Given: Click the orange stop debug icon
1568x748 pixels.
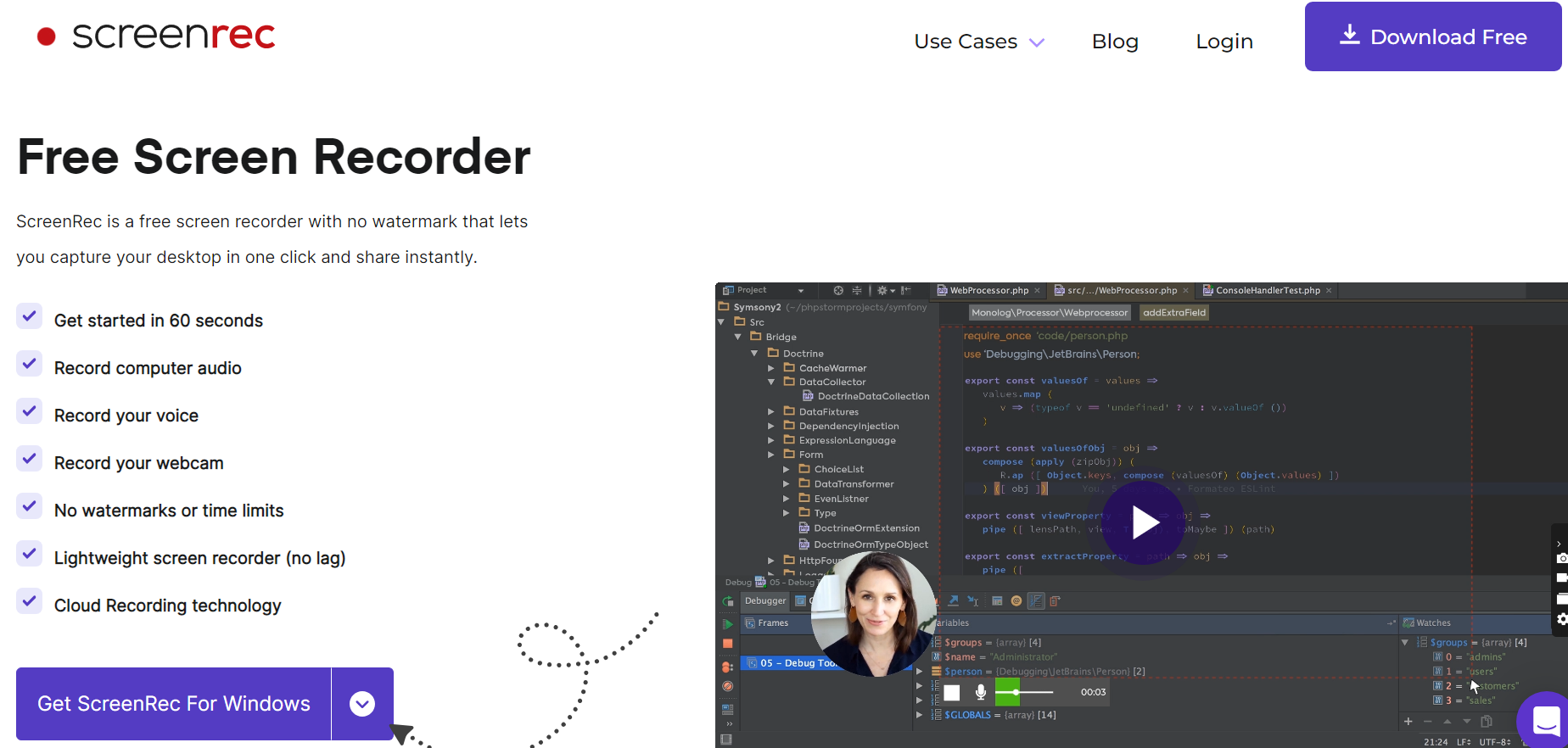Looking at the screenshot, I should [x=728, y=644].
